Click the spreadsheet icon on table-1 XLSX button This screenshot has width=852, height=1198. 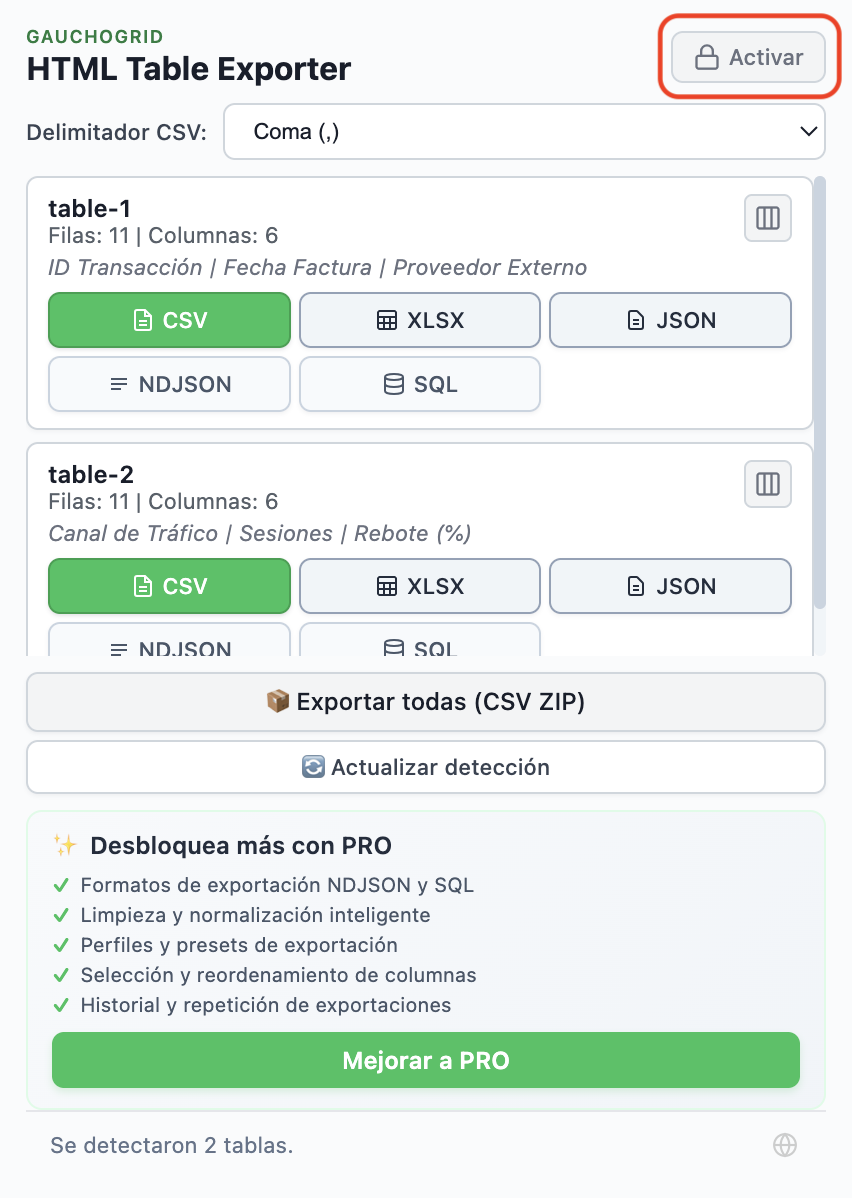[x=387, y=320]
